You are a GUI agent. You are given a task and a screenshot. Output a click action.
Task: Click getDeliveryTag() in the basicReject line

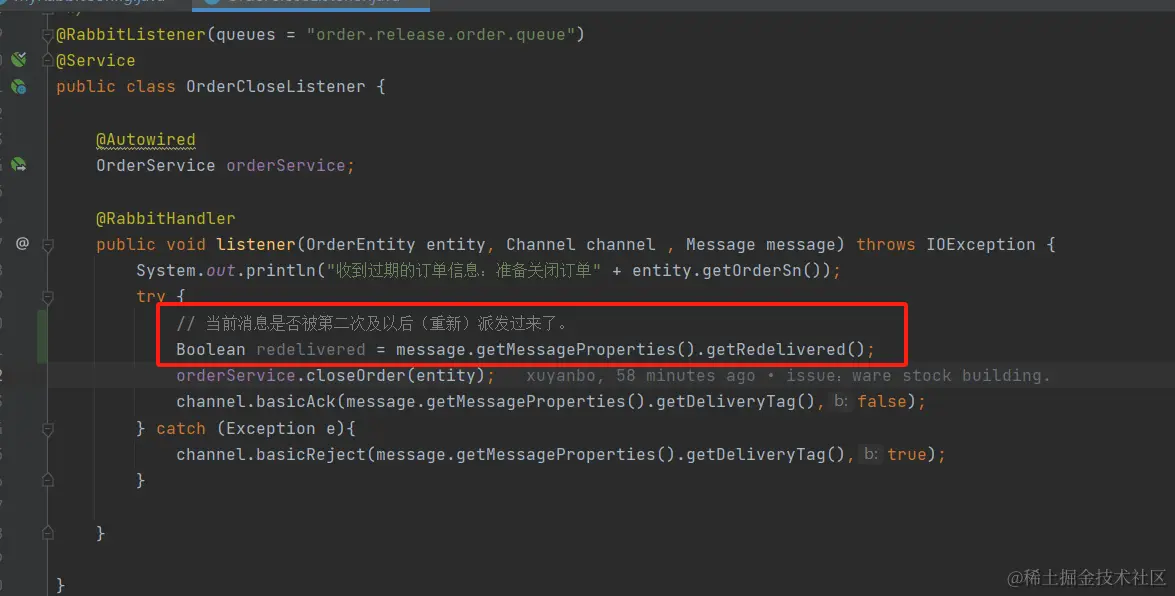click(x=765, y=454)
